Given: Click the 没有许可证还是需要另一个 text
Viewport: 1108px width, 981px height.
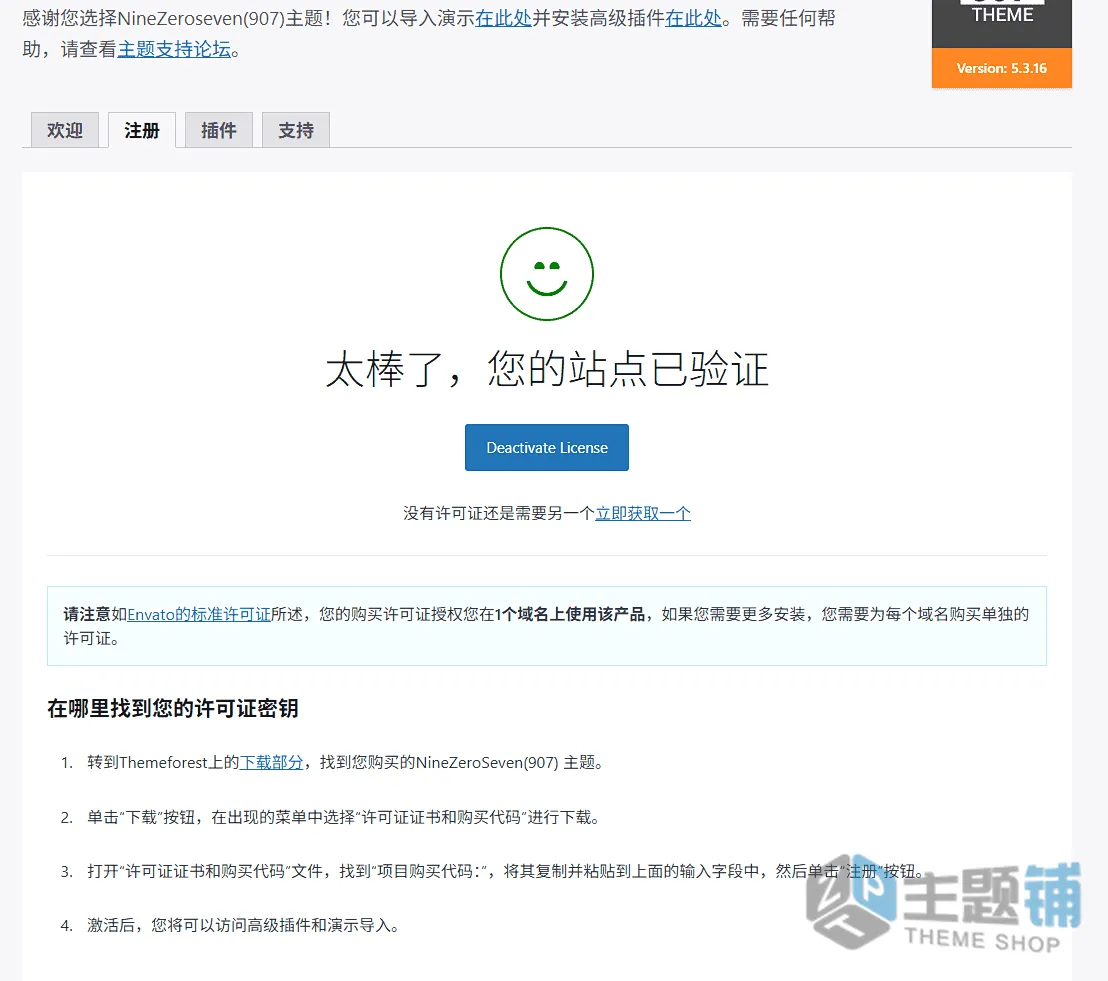Looking at the screenshot, I should point(499,513).
